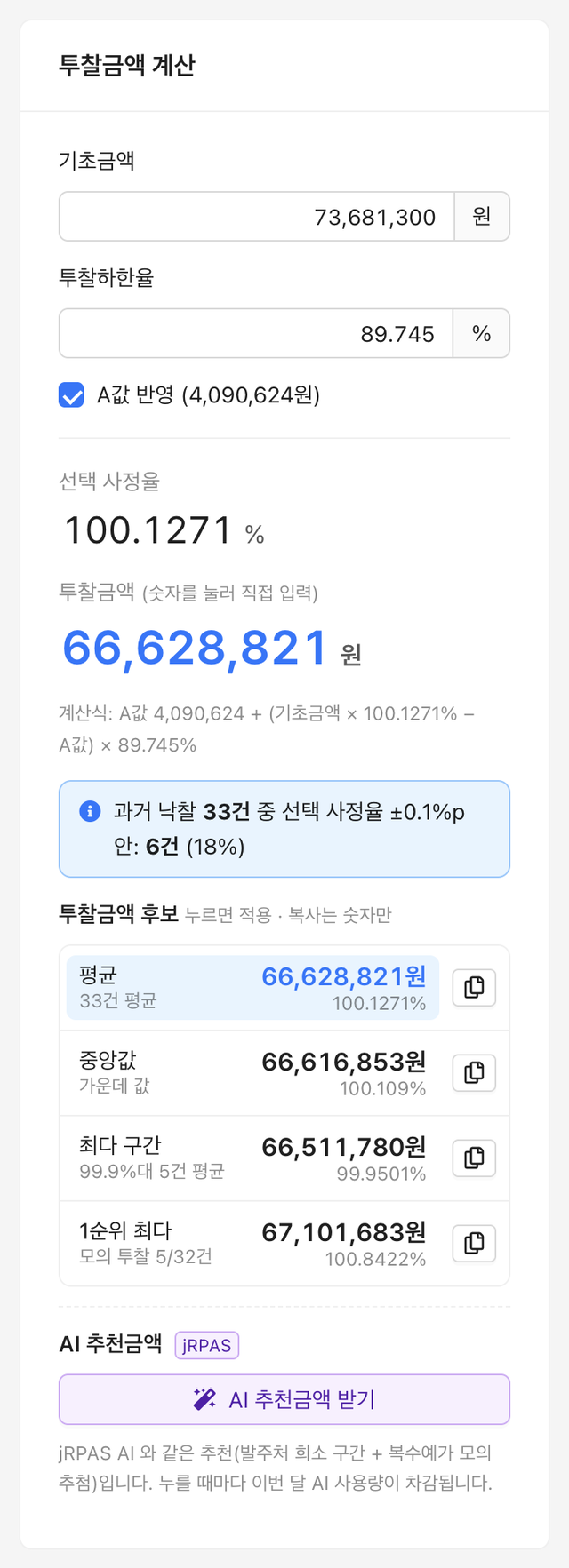This screenshot has height=1568, width=569.
Task: Select the 1순위 최다 candidate row
Action: pos(252,1244)
